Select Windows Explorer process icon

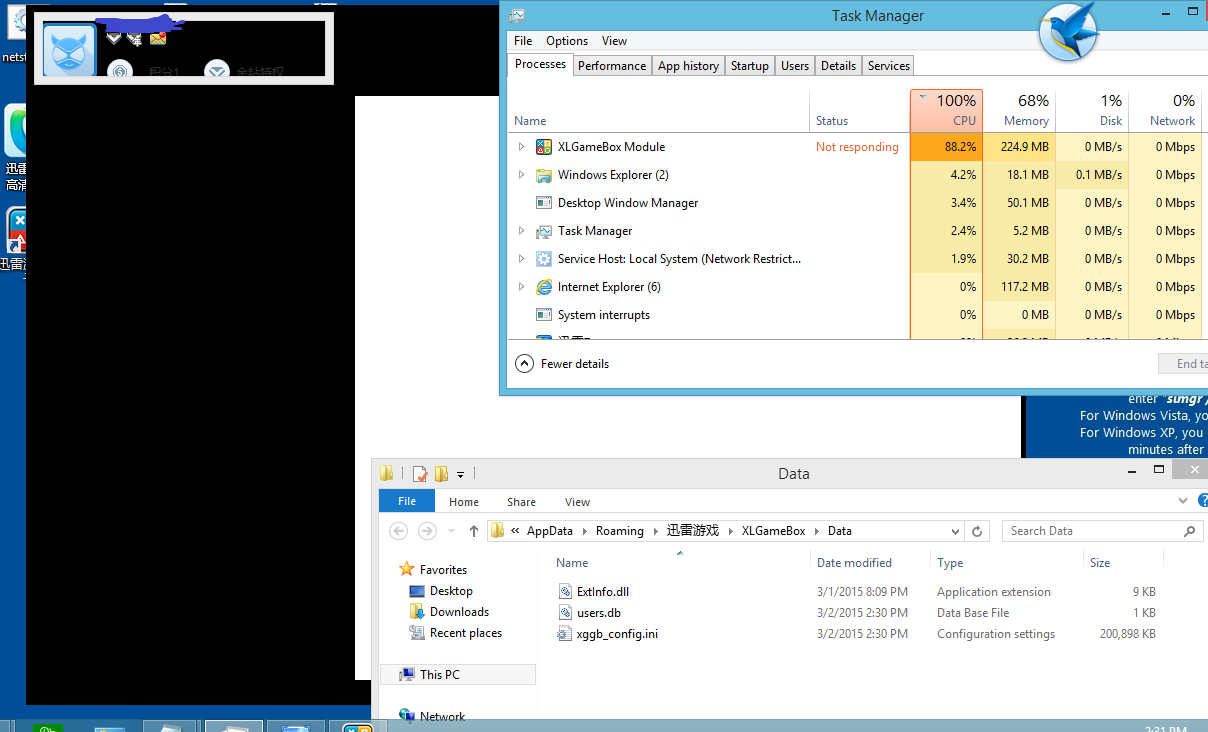[x=544, y=175]
